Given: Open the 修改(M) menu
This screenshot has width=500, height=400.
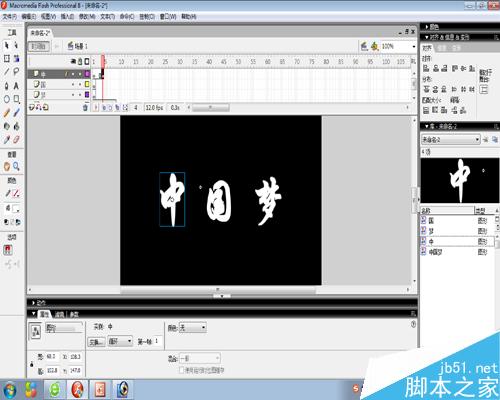Looking at the screenshot, I should 87,16.
